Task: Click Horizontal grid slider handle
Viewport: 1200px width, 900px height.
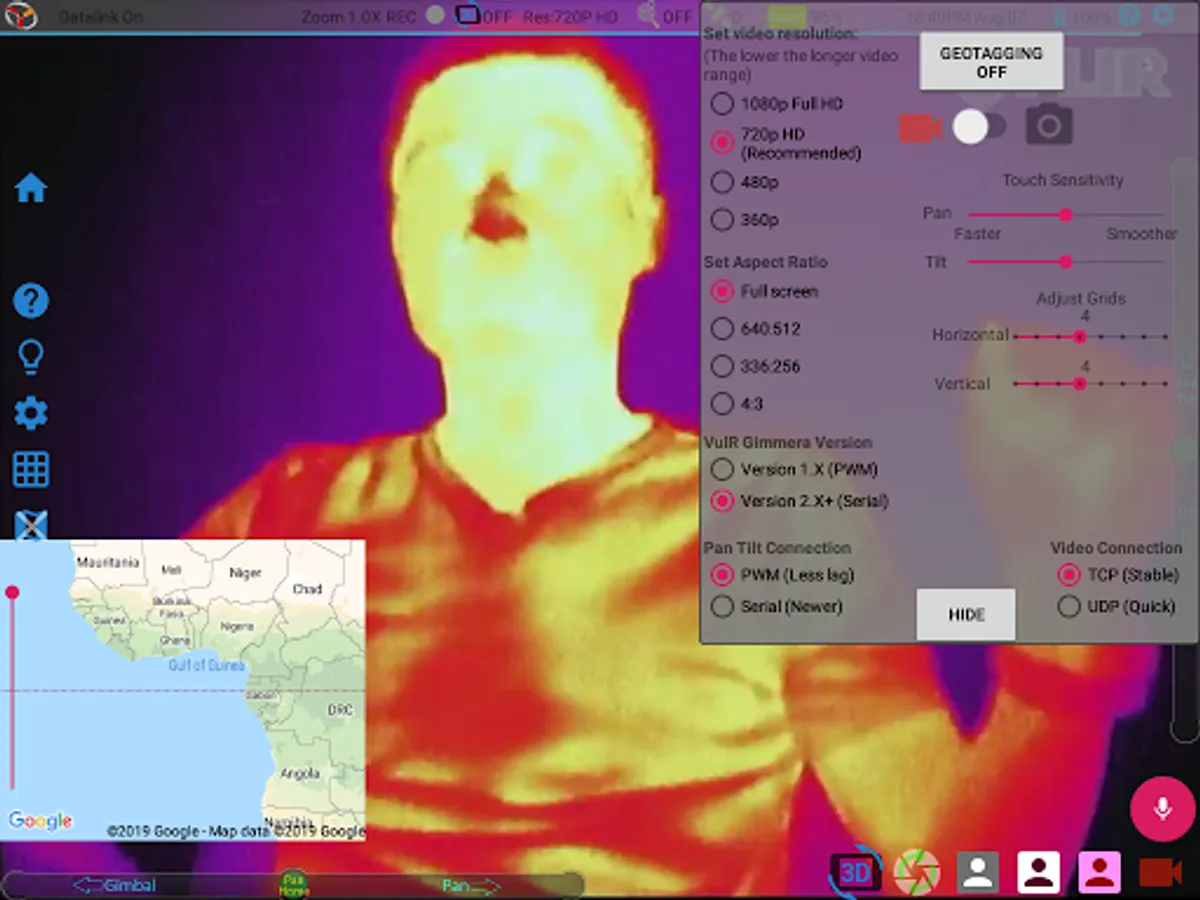Action: point(1080,337)
